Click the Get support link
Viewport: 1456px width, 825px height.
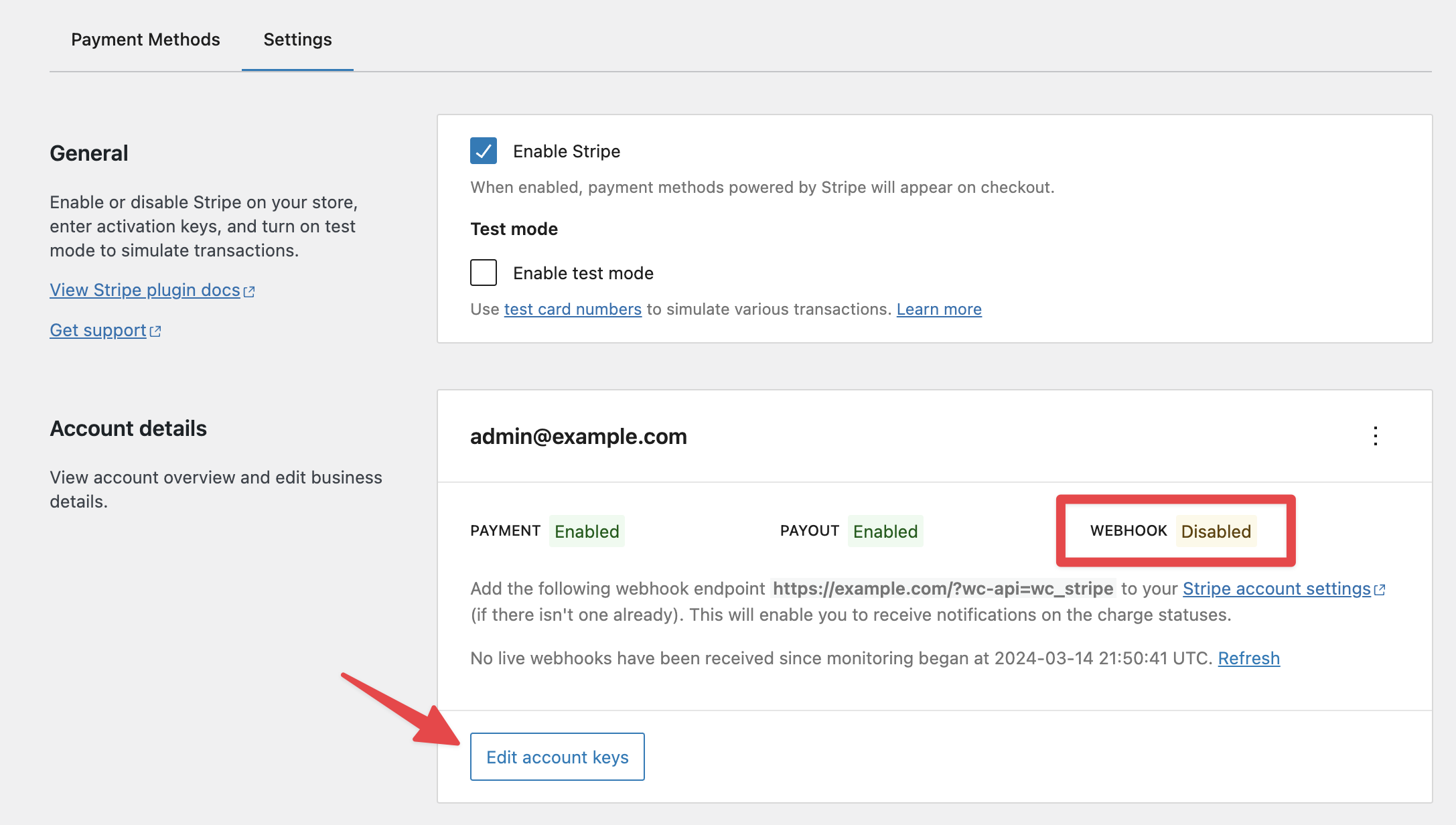tap(97, 330)
